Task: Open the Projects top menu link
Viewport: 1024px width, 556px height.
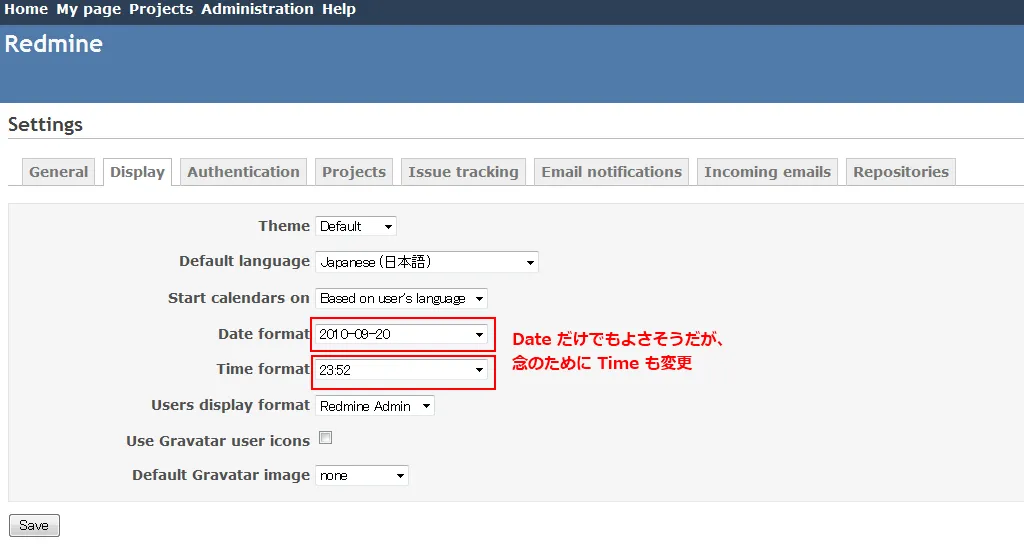Action: pos(161,9)
